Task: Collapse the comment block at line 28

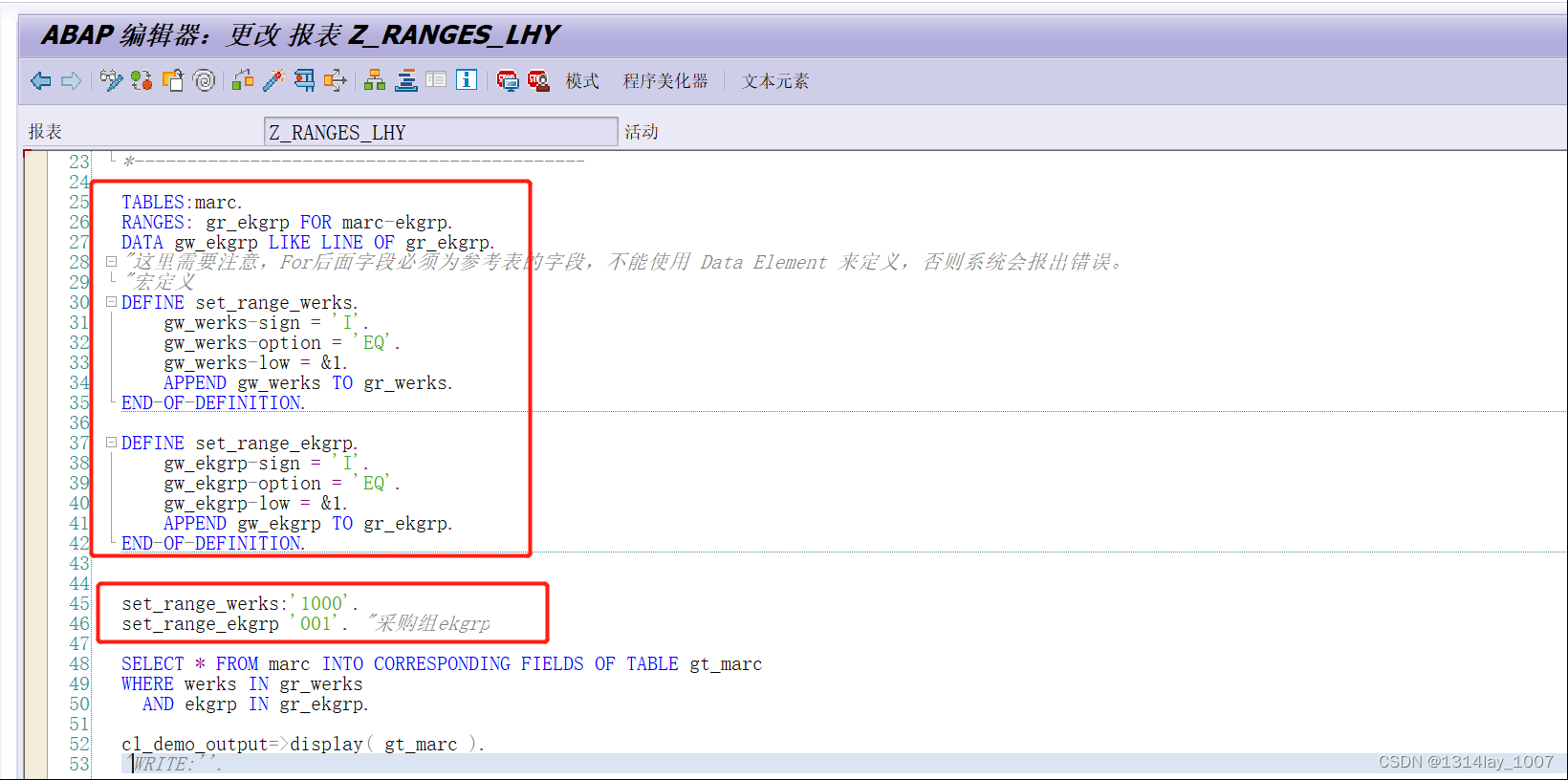Action: 112,262
